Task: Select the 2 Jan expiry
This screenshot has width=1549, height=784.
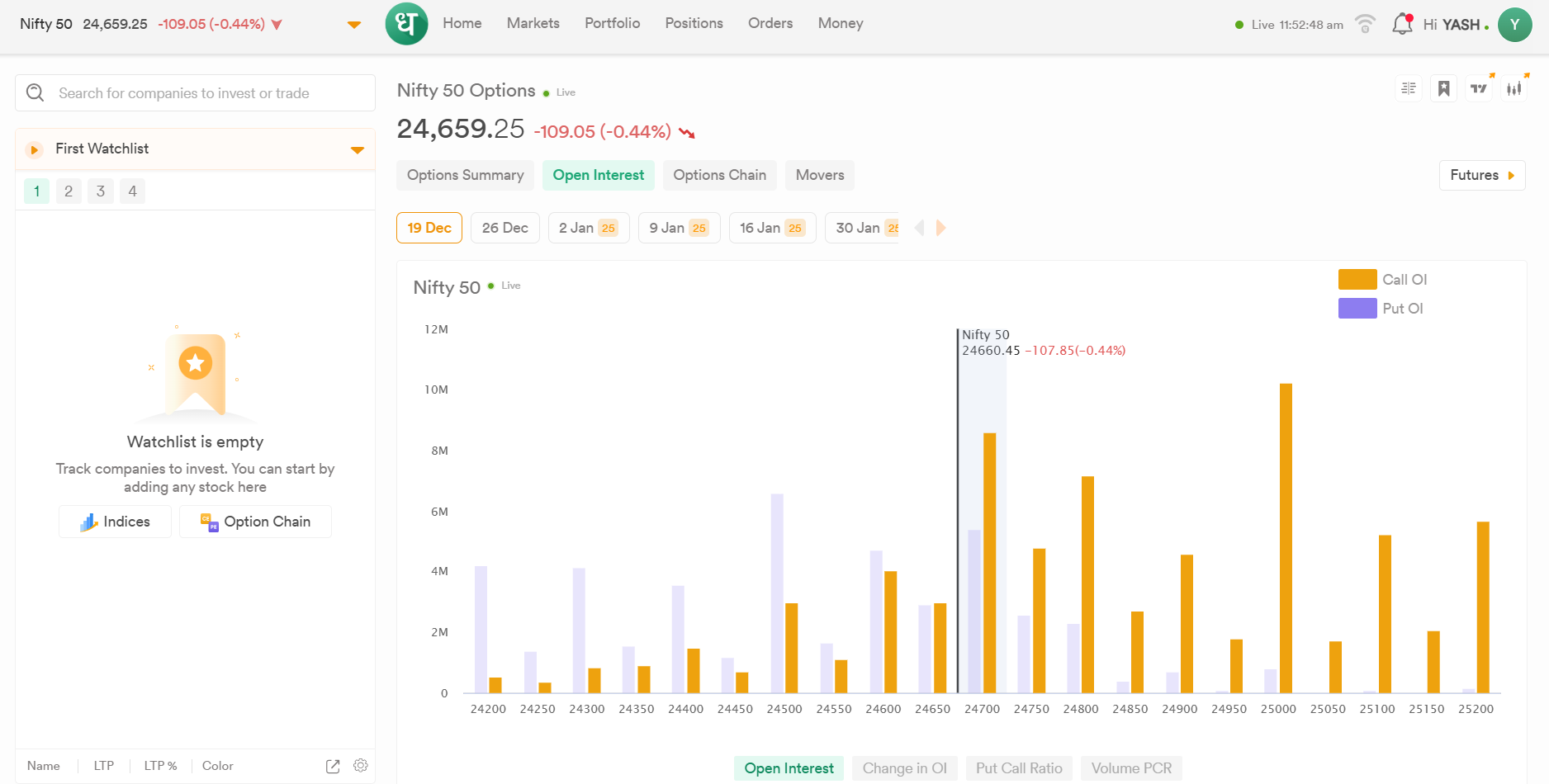Action: 589,228
